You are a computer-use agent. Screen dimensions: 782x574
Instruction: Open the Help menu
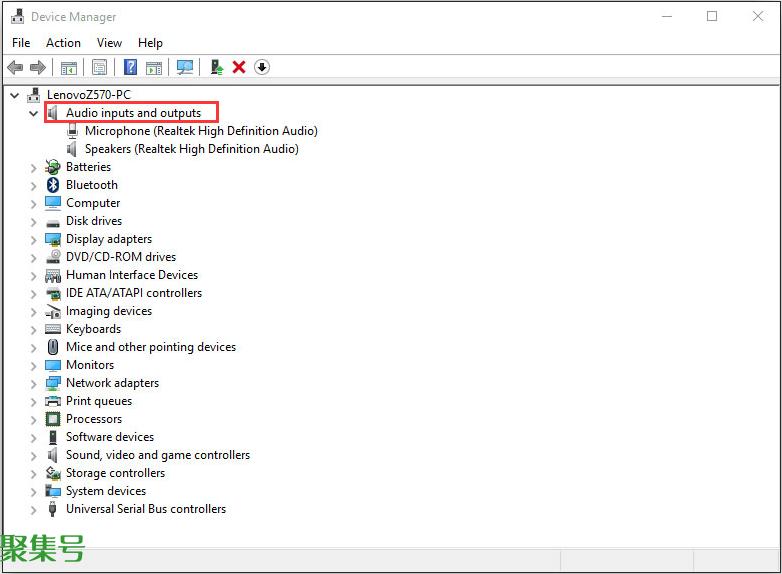tap(150, 43)
